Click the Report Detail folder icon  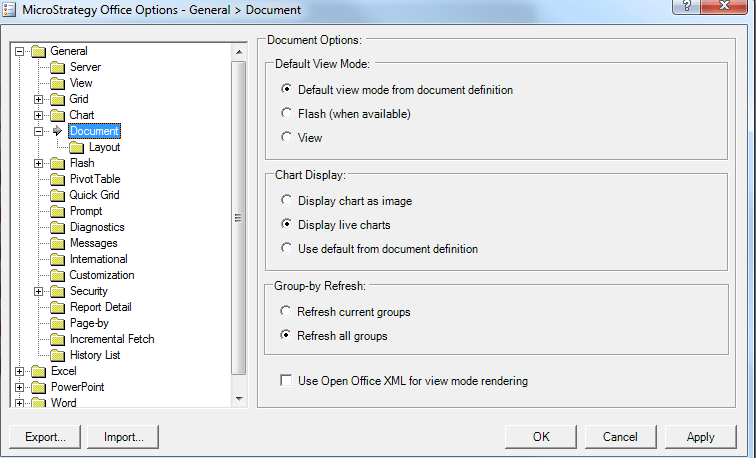pyautogui.click(x=57, y=307)
